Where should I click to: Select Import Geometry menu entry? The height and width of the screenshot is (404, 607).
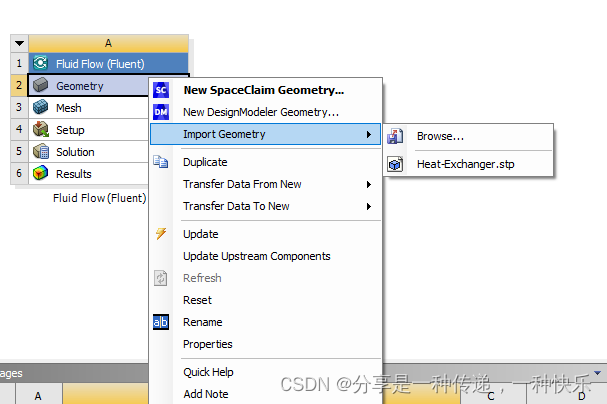(266, 134)
